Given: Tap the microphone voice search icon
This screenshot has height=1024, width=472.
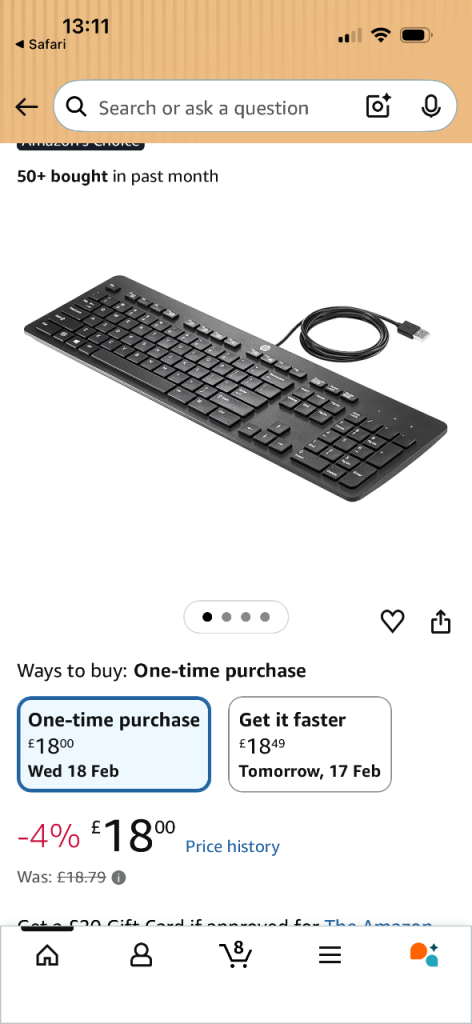Looking at the screenshot, I should [x=430, y=106].
